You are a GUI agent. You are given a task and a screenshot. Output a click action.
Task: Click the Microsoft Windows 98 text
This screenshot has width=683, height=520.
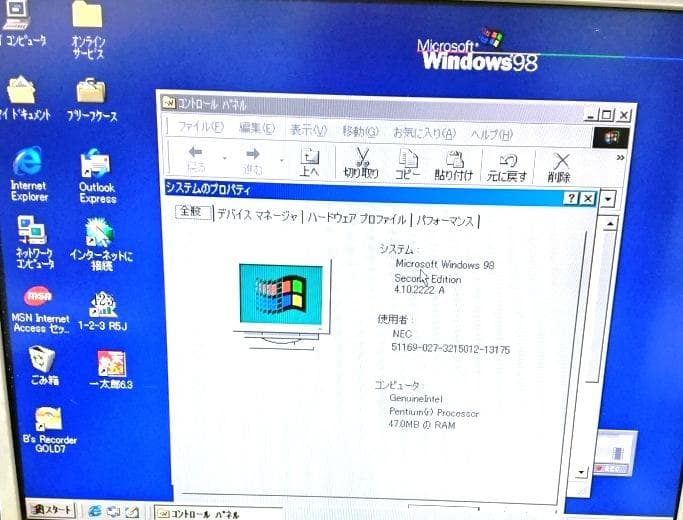pyautogui.click(x=445, y=265)
